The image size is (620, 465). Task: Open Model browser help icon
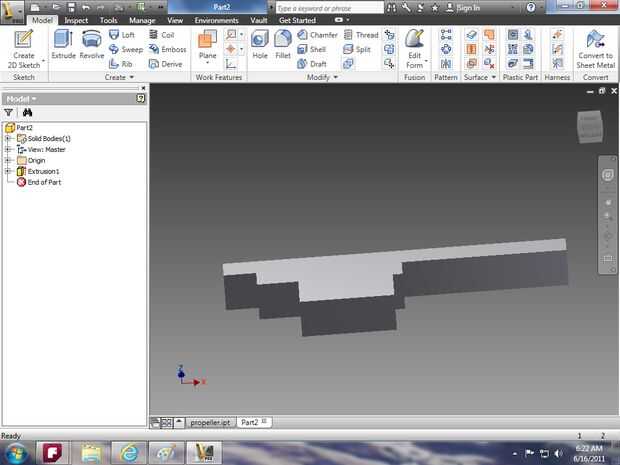140,98
